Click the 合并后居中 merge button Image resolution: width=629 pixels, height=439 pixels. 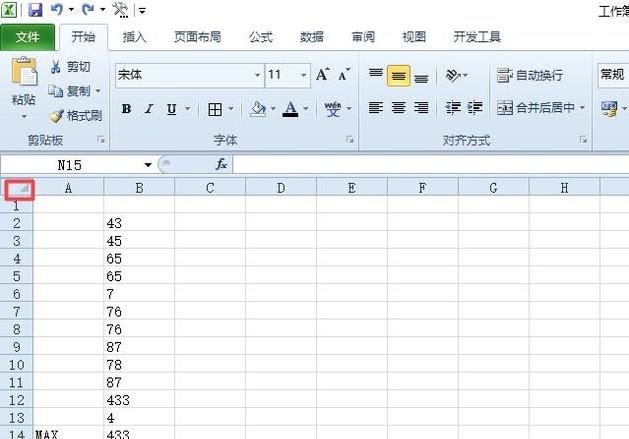pos(536,108)
